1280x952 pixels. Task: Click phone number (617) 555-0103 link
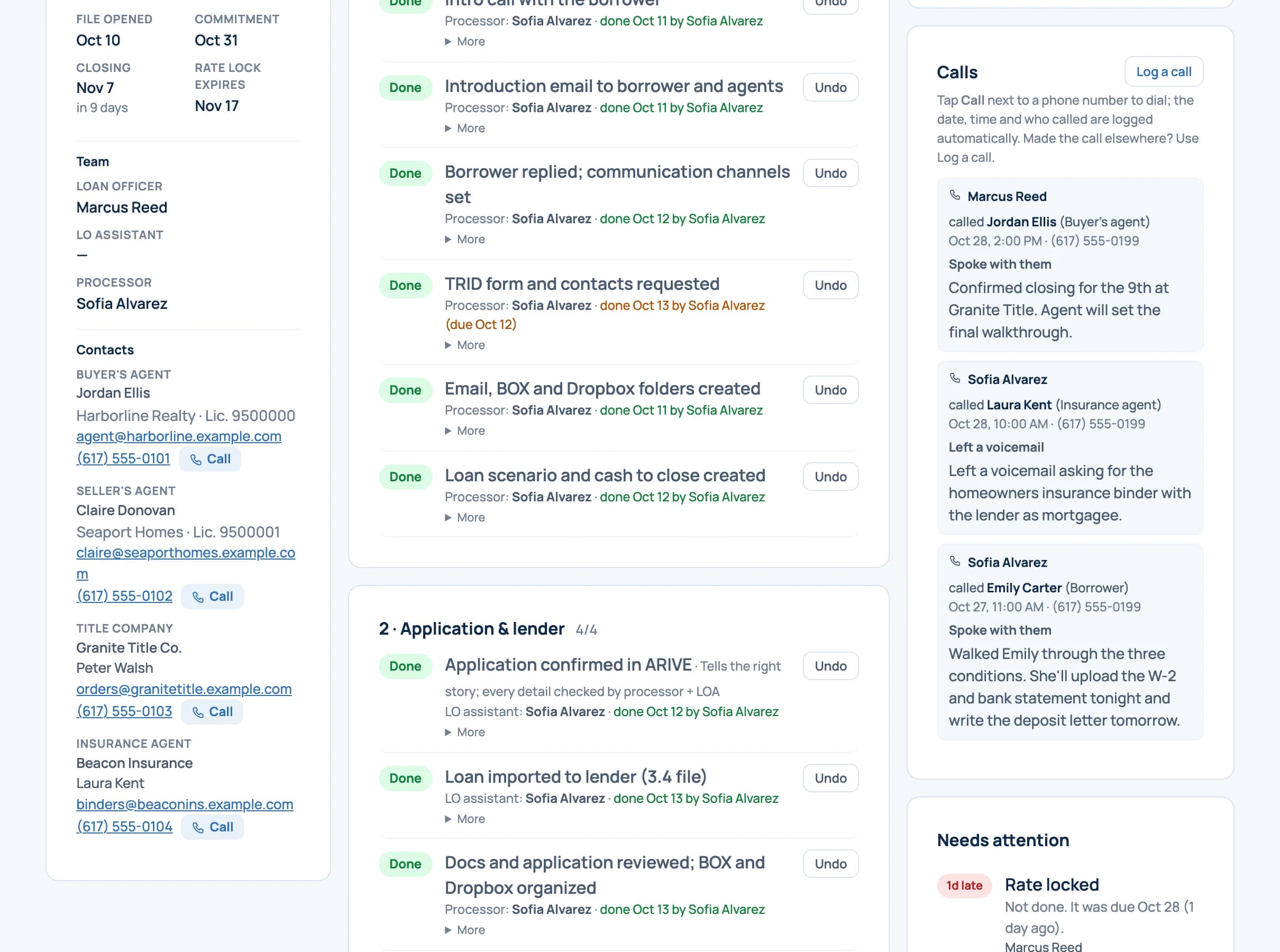point(124,711)
